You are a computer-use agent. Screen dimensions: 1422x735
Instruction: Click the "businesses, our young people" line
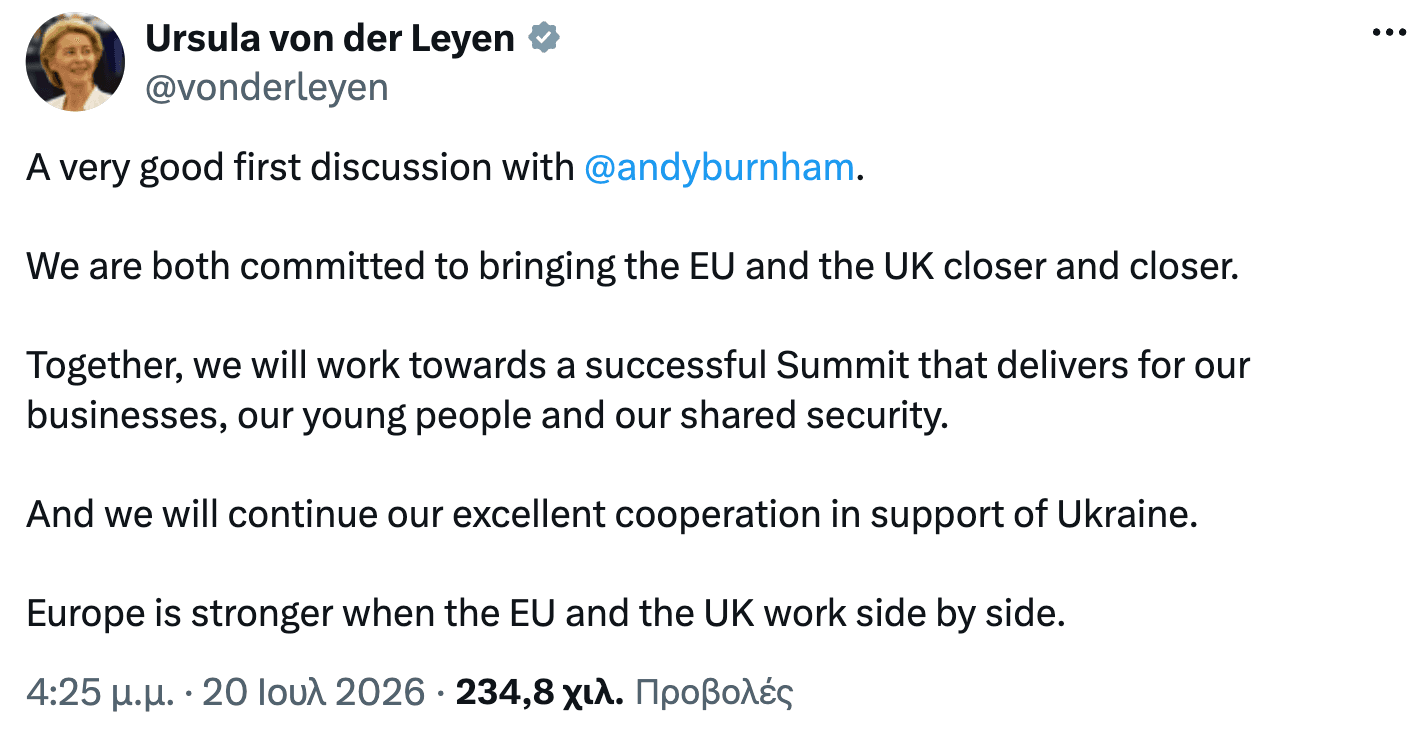click(486, 415)
